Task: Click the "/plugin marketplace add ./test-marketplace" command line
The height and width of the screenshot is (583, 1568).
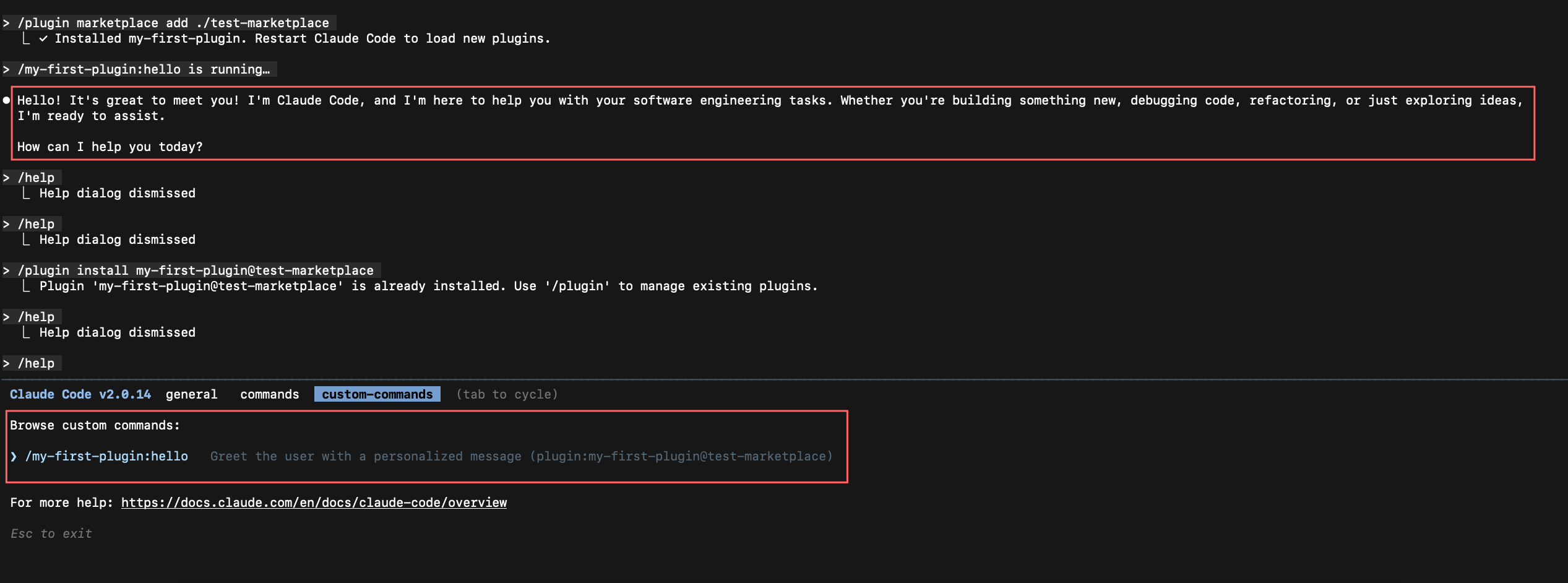Action: [x=173, y=23]
